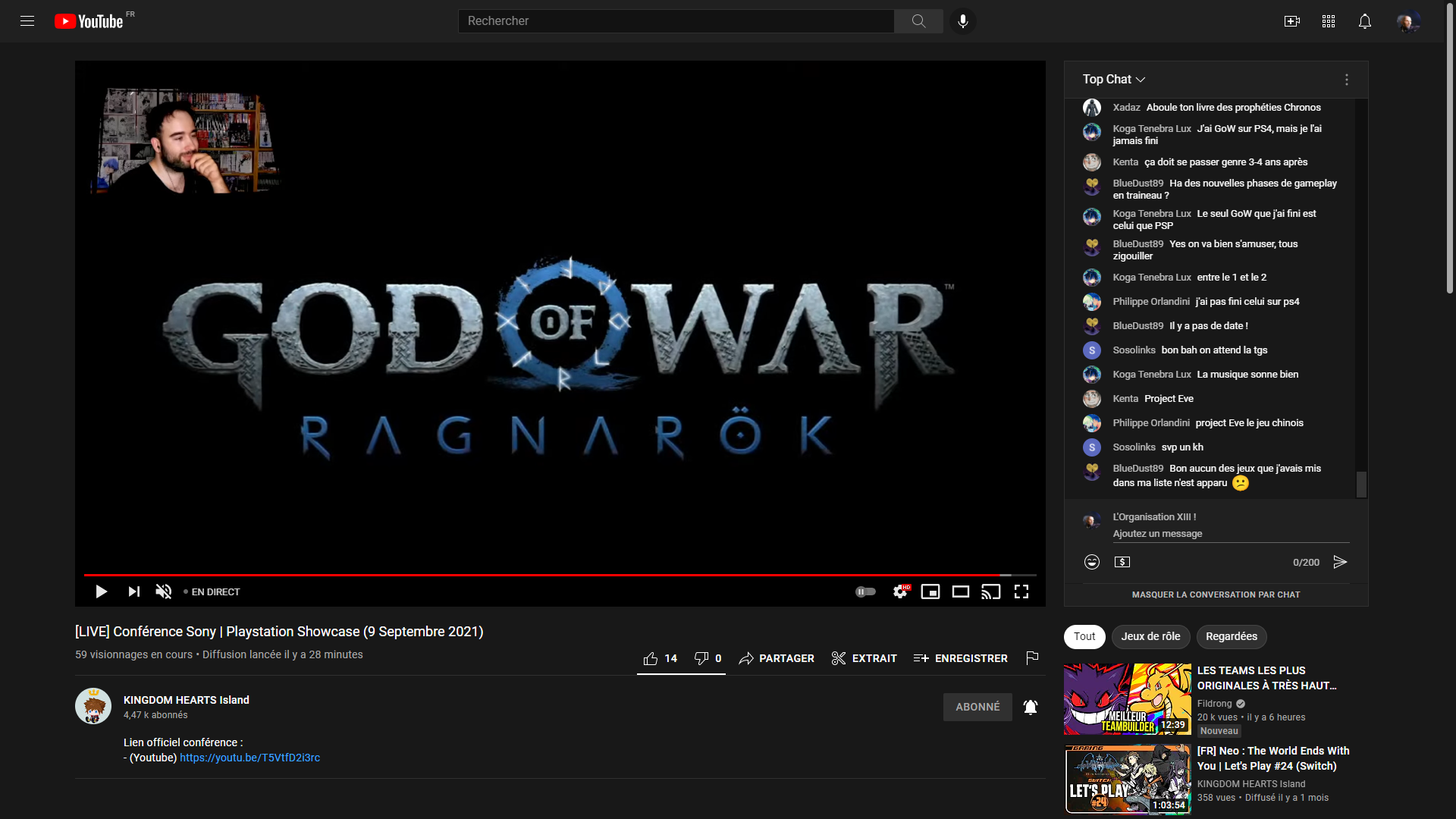Open account avatar menu
The image size is (1456, 819).
point(1408,21)
